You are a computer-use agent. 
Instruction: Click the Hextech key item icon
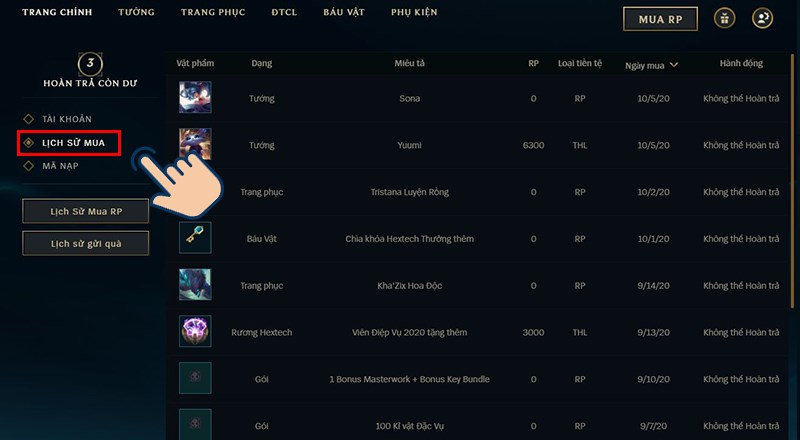tap(195, 238)
